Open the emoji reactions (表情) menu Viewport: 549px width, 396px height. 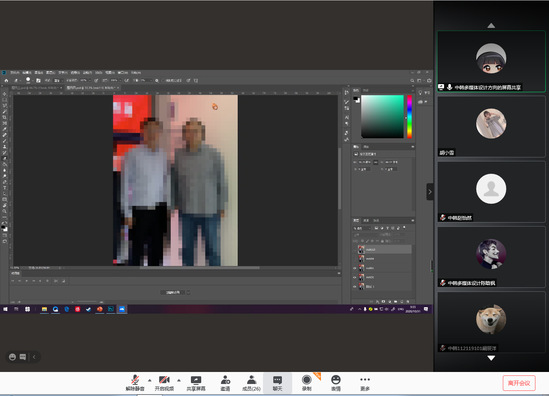336,383
